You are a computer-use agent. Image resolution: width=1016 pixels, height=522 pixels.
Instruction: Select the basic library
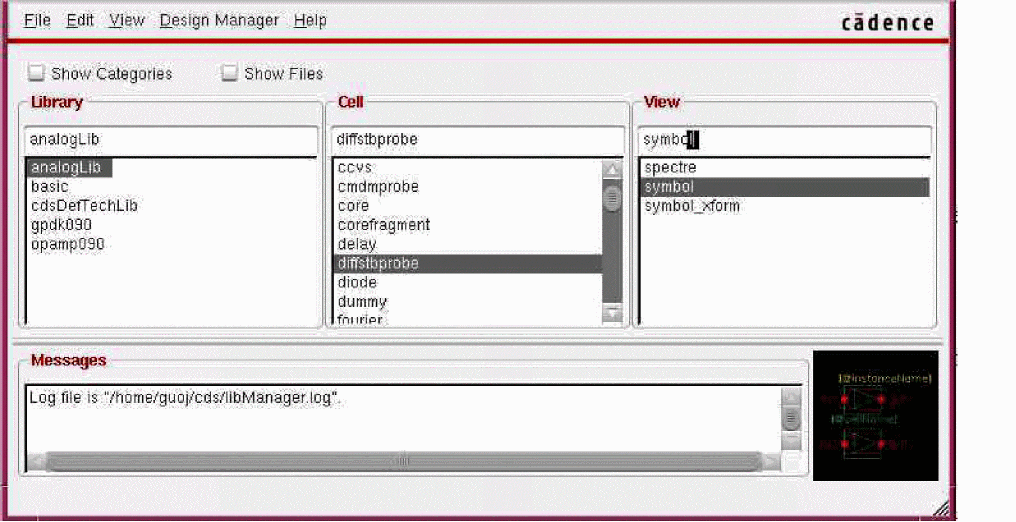tap(50, 187)
